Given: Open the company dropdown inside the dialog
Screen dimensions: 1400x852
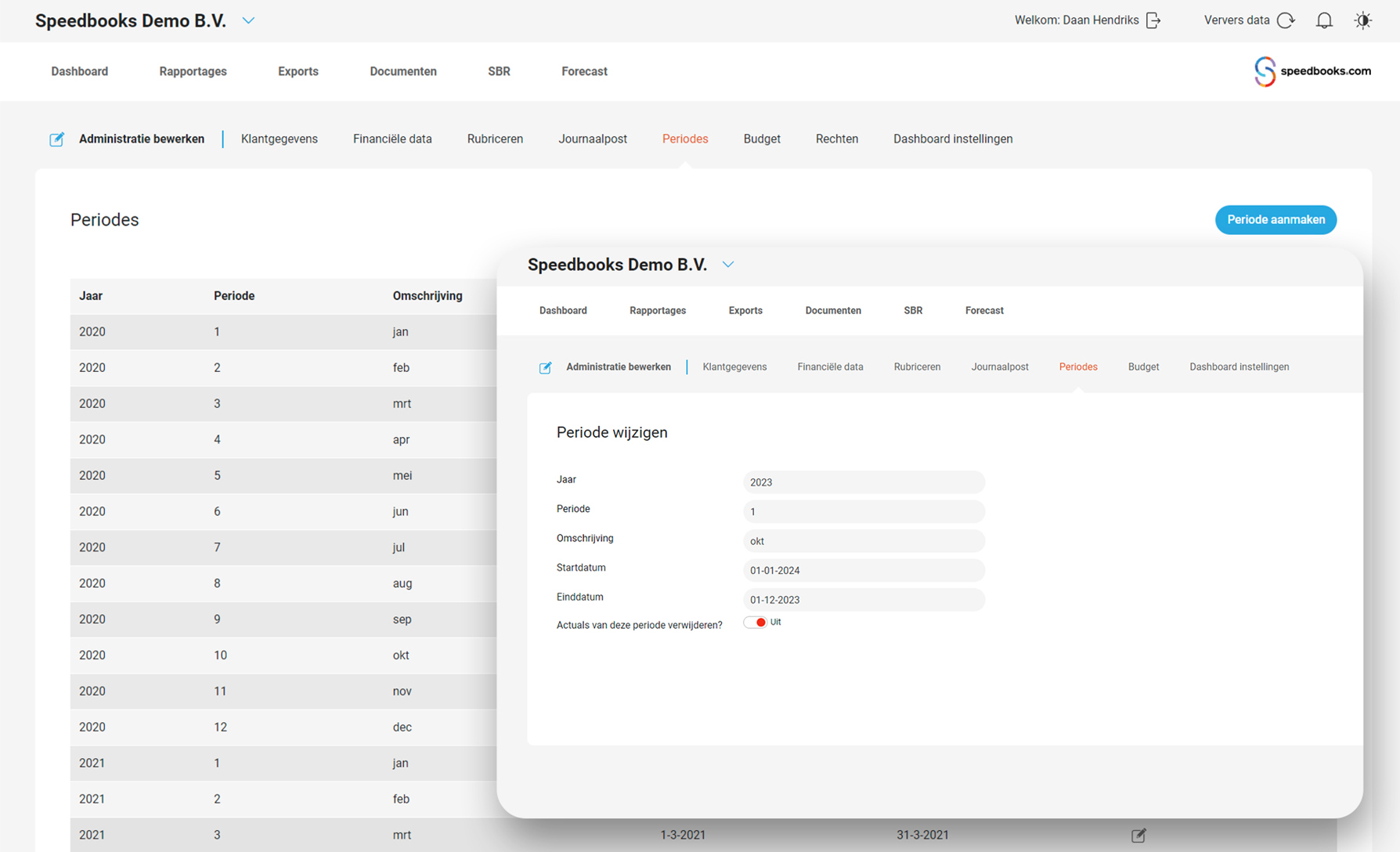Looking at the screenshot, I should click(728, 265).
